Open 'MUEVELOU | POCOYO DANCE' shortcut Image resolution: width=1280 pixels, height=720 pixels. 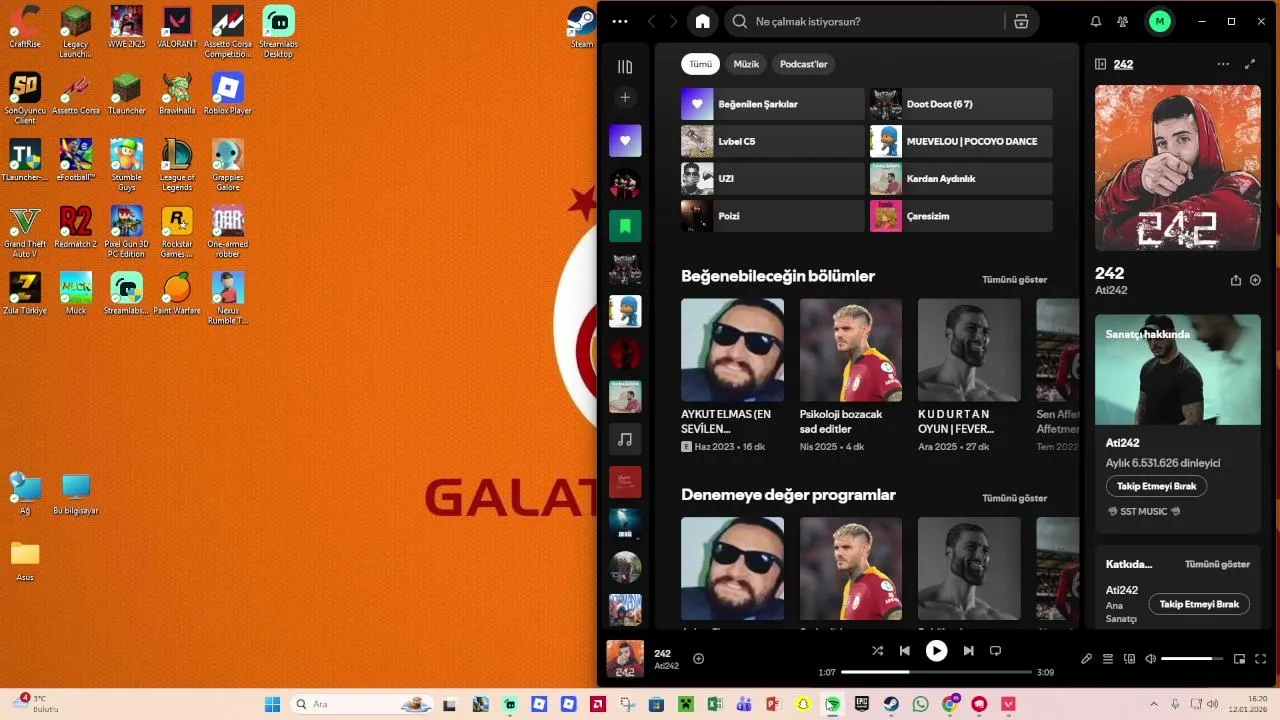tap(961, 141)
